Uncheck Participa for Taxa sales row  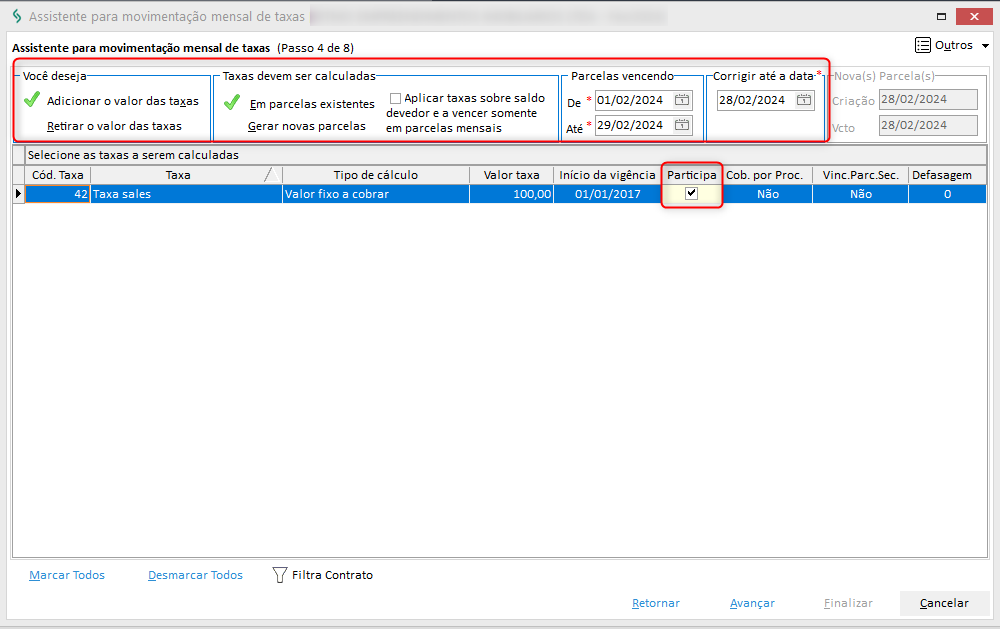pos(691,194)
